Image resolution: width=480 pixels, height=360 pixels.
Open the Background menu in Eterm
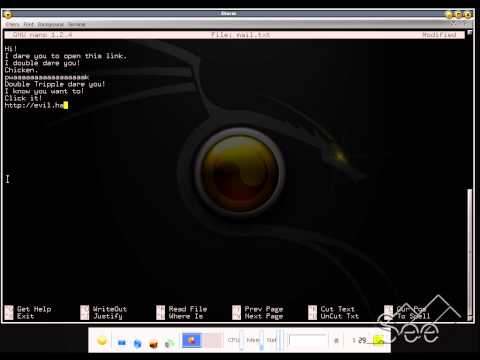pyautogui.click(x=50, y=25)
